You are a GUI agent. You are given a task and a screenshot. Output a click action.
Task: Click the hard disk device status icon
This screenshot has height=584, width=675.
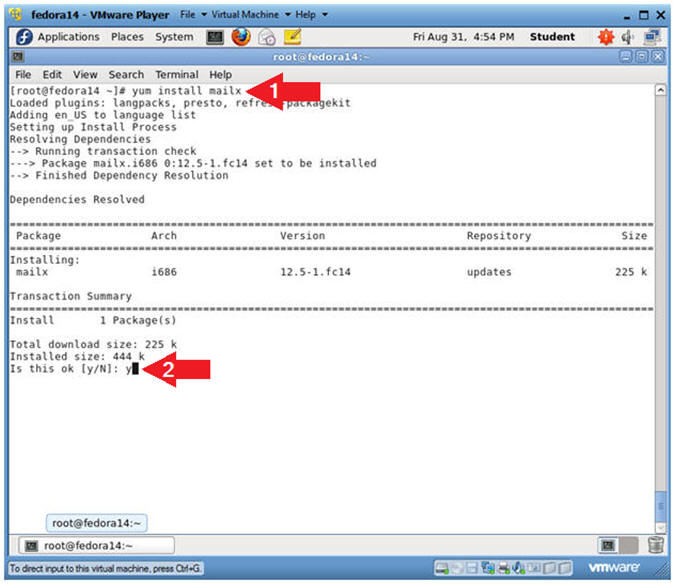point(442,568)
